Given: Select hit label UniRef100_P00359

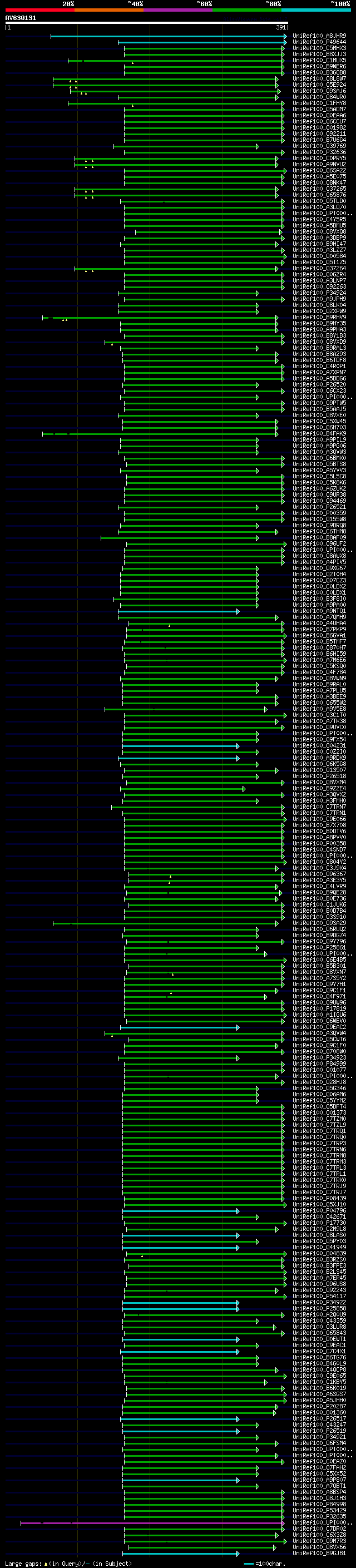Looking at the screenshot, I should point(319,513).
